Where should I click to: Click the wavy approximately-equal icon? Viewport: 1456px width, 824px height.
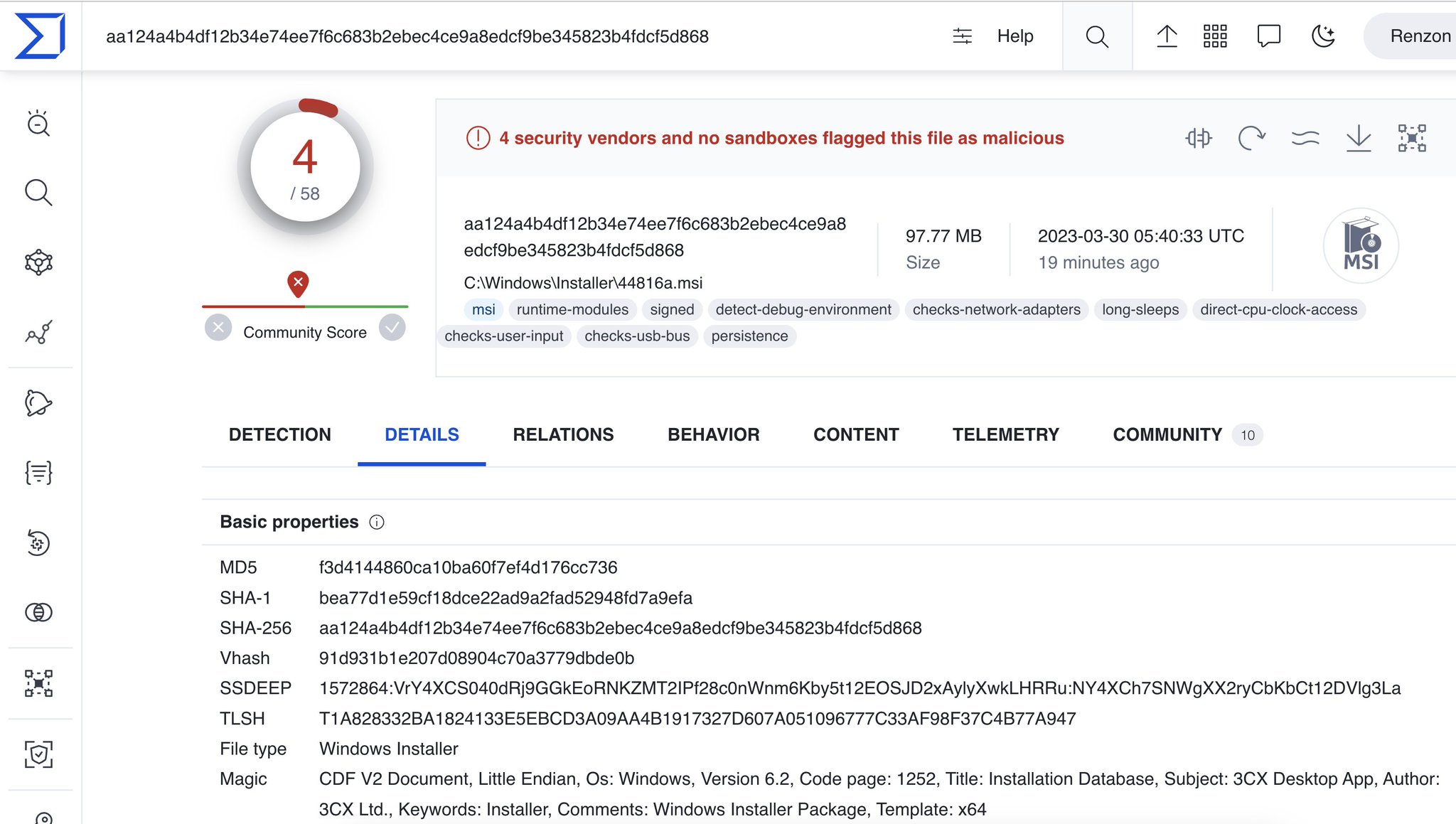pyautogui.click(x=1305, y=138)
